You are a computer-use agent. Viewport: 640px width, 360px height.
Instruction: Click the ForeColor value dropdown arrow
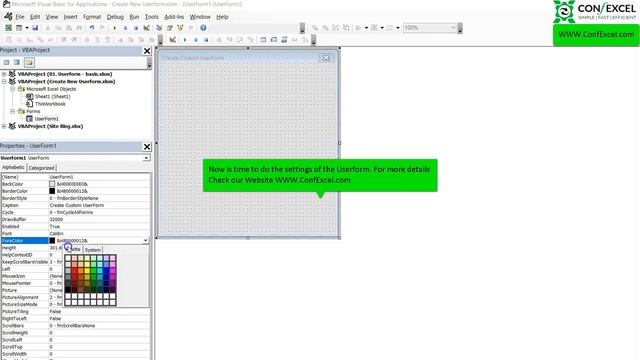tap(145, 241)
